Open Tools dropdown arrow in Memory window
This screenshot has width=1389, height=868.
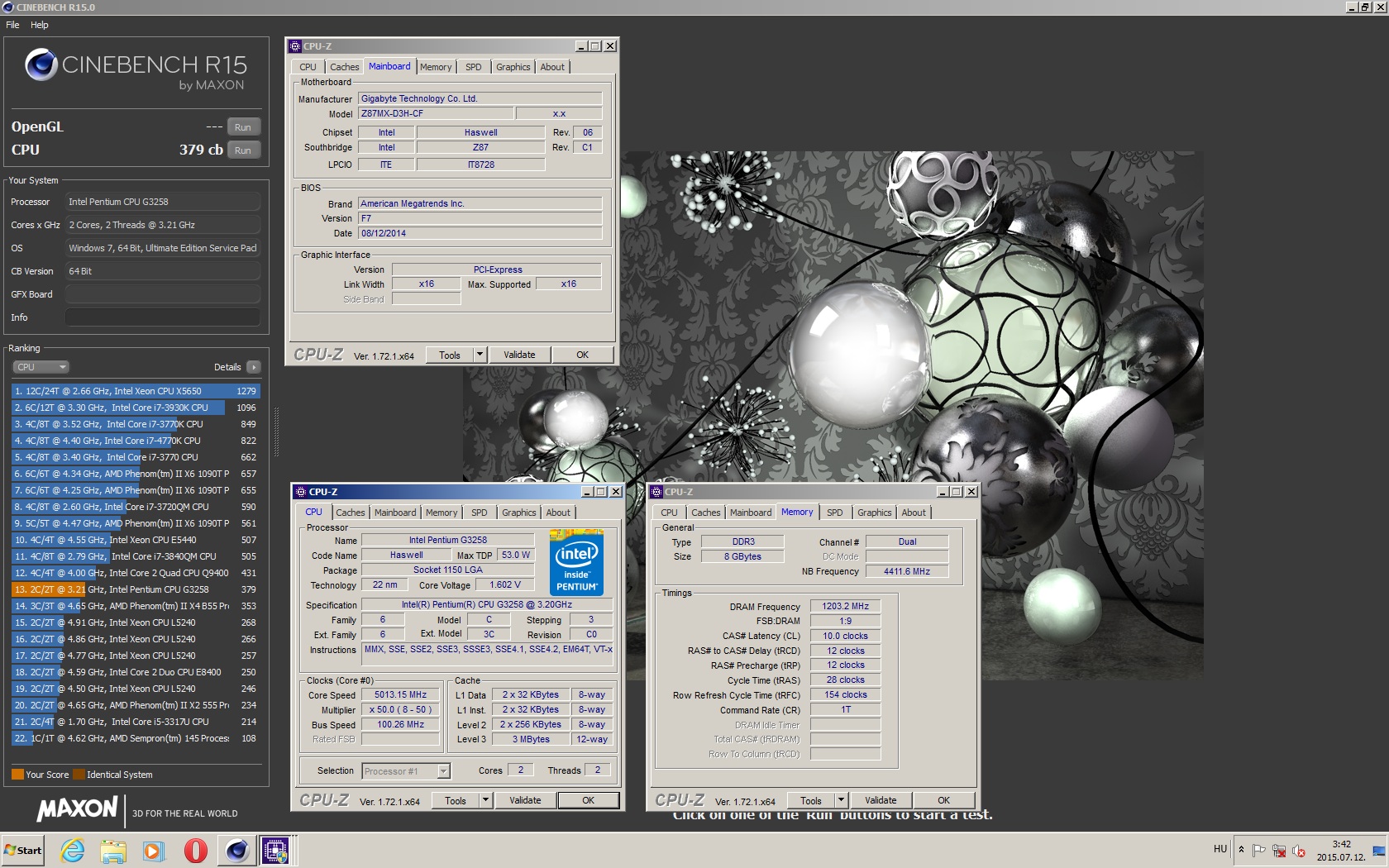click(841, 800)
